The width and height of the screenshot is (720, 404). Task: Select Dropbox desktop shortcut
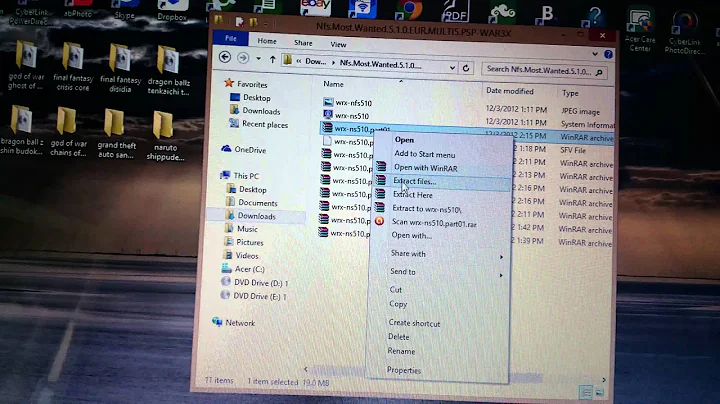click(x=172, y=11)
